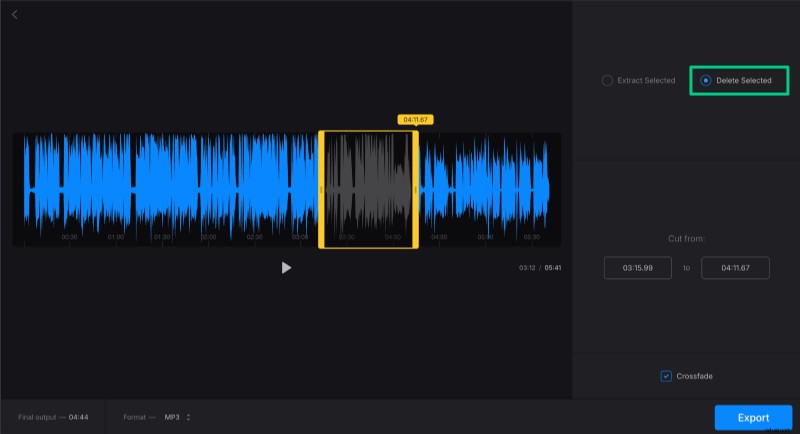Click the waveform at 05:00 mark
This screenshot has width=800, height=434.
tap(485, 190)
